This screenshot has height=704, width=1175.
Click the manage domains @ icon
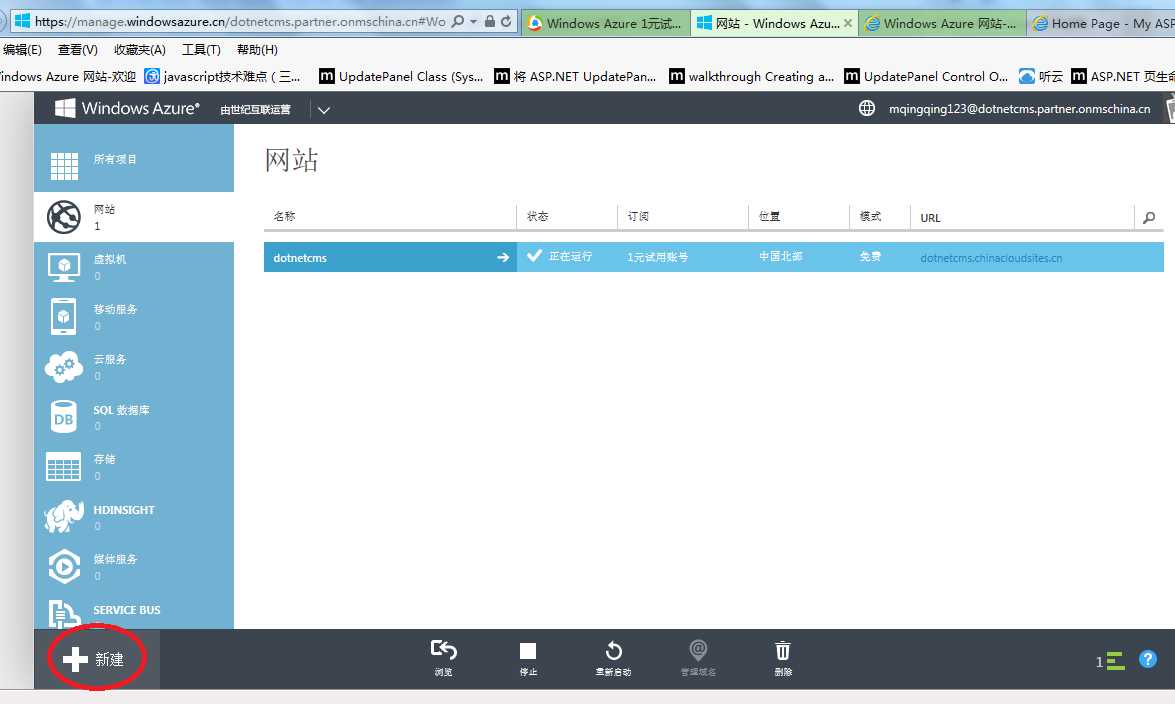pos(698,649)
